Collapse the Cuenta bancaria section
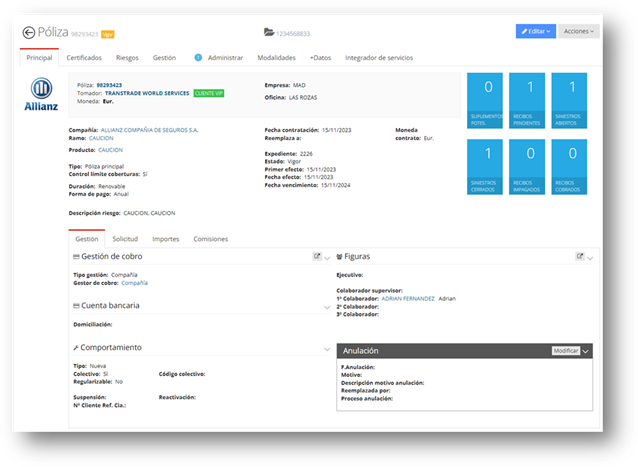Screen dimensions: 638x467 [x=327, y=308]
